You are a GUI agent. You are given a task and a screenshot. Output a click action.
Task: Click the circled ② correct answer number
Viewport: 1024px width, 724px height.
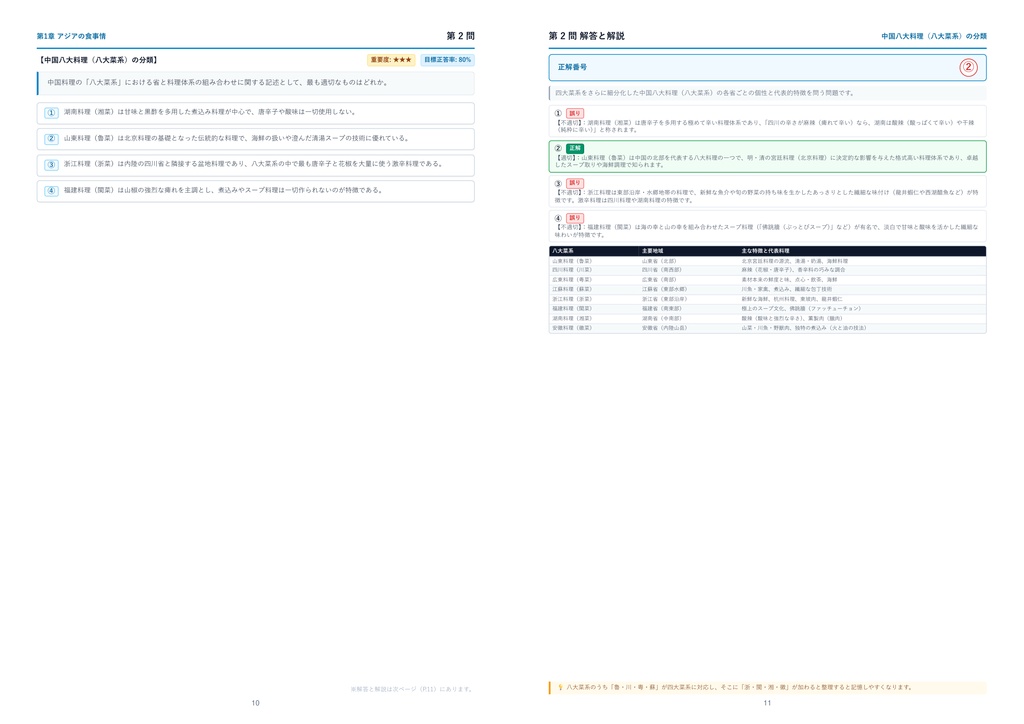968,67
